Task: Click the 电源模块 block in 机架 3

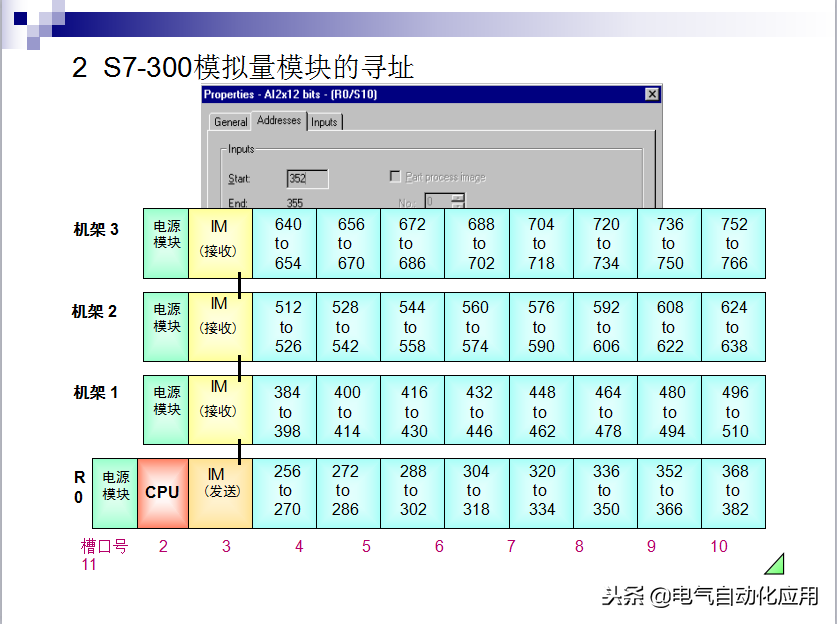Action: 166,243
